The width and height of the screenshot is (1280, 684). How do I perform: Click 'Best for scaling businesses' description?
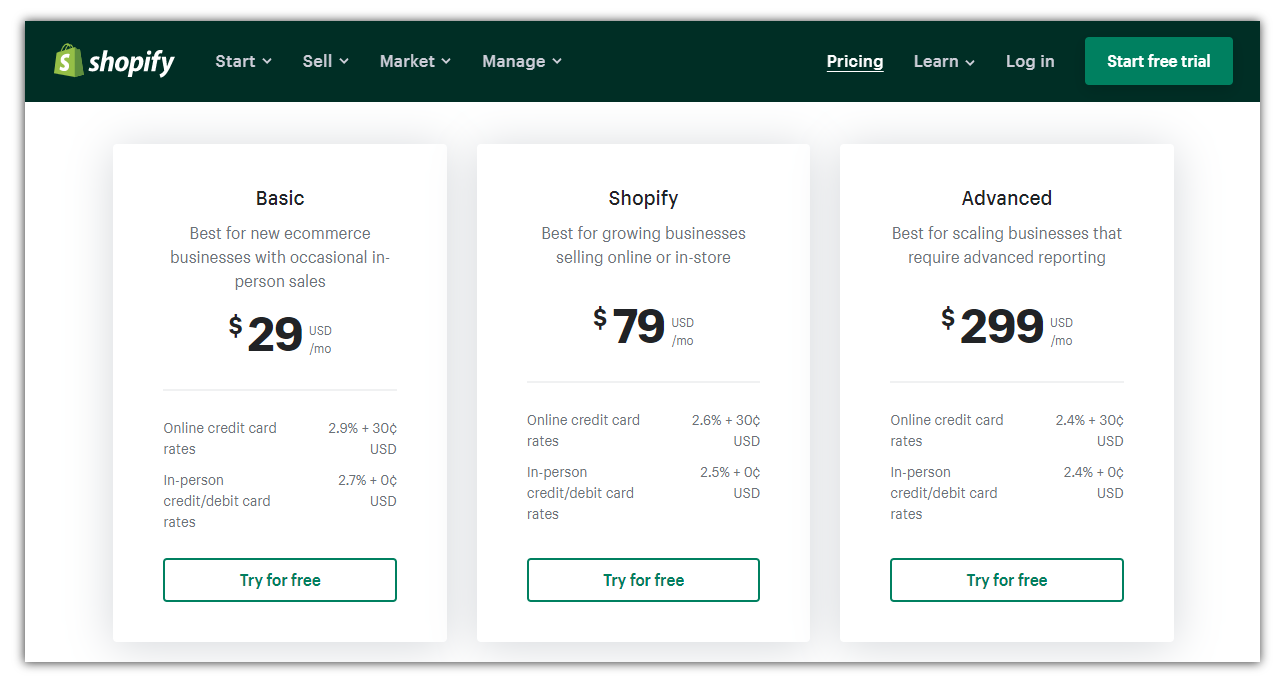point(1007,245)
